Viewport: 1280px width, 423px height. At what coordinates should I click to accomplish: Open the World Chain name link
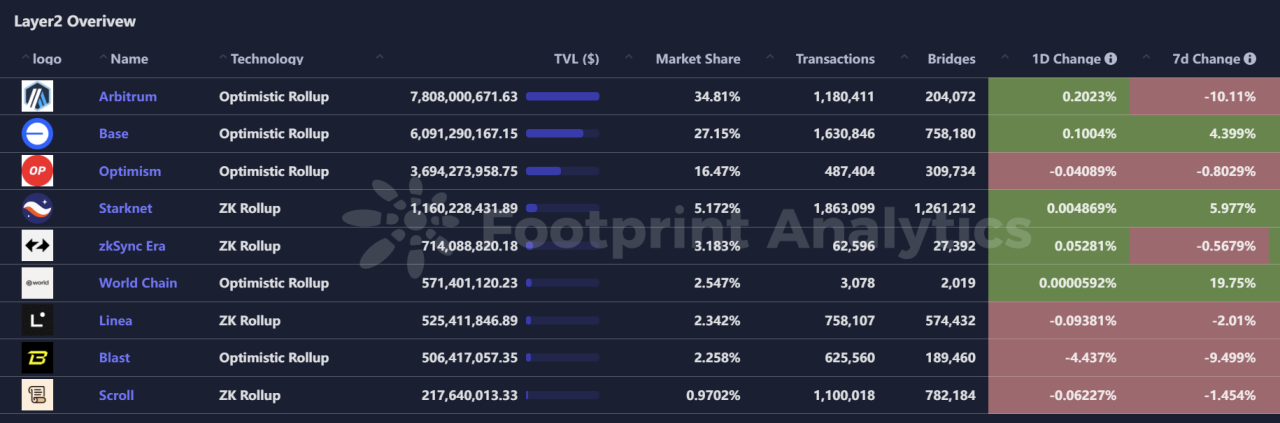click(138, 283)
